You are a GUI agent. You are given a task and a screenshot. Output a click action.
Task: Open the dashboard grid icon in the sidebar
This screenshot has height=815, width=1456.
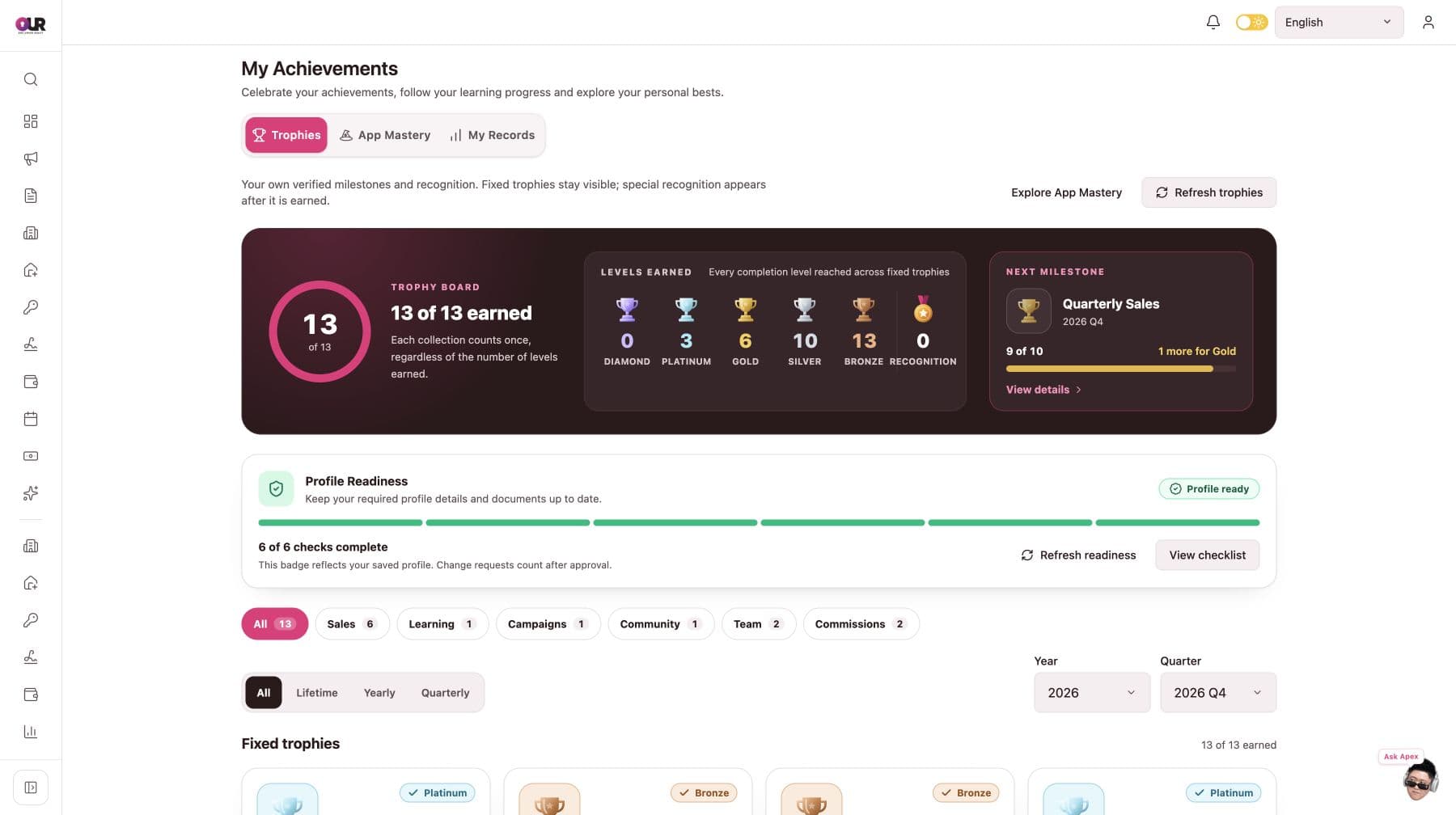31,121
